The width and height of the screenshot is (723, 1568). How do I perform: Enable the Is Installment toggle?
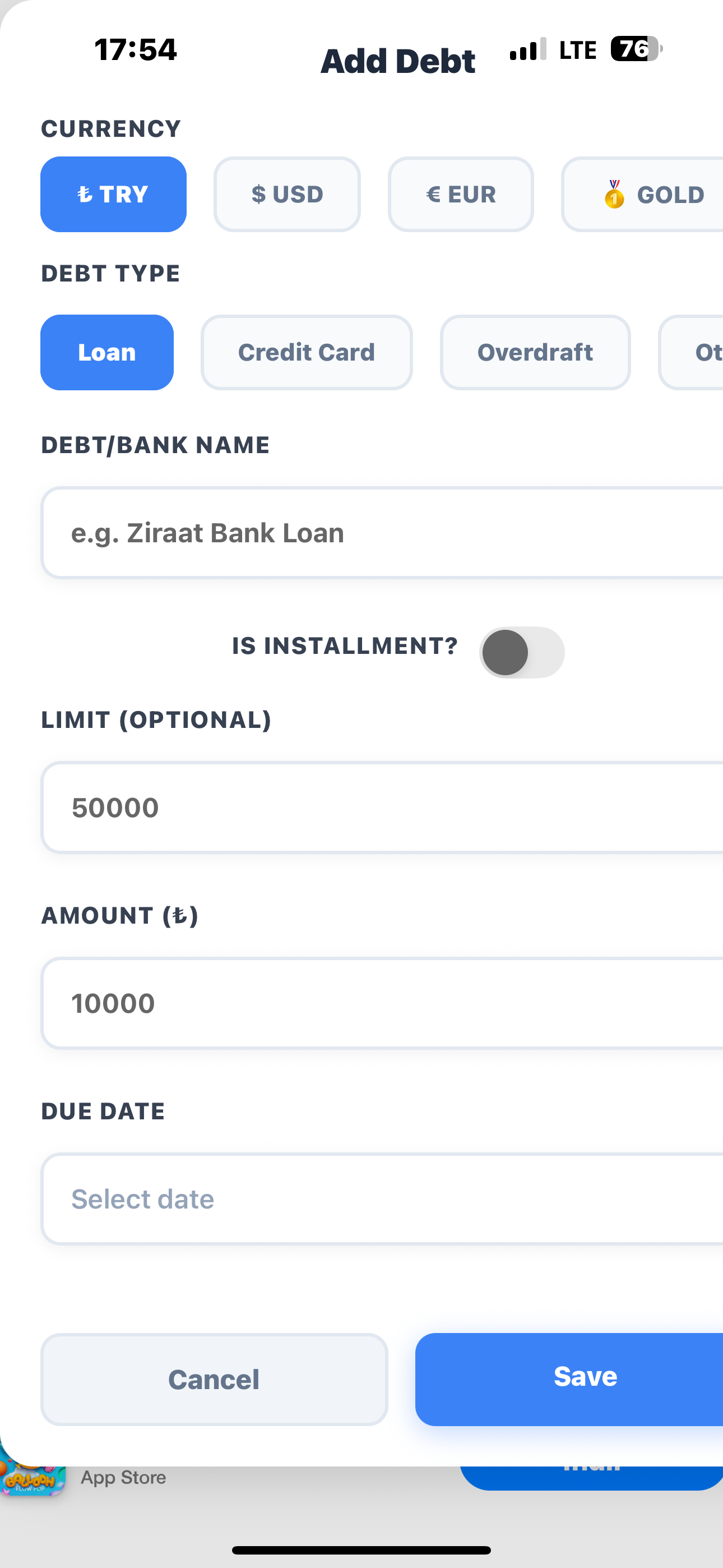[522, 653]
